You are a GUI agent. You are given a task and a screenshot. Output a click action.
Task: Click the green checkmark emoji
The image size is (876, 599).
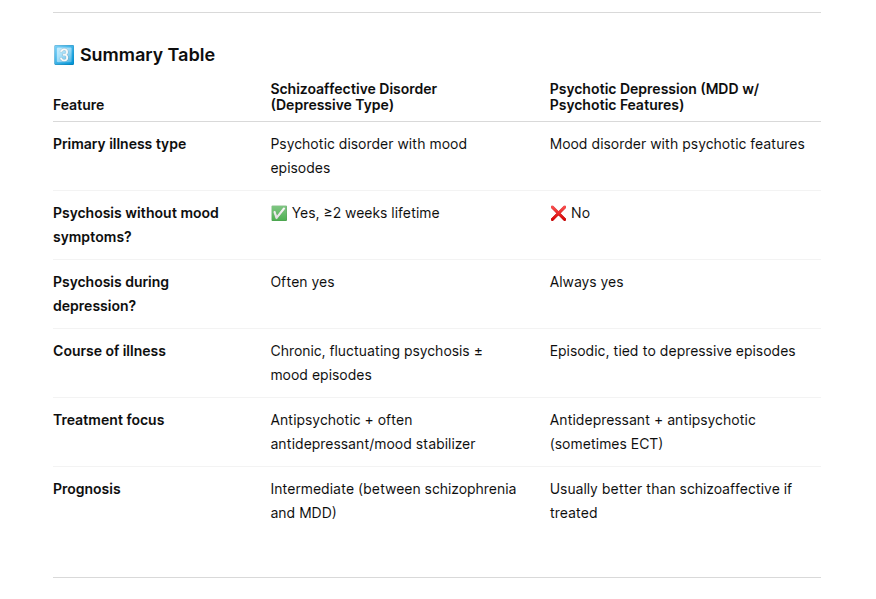coord(279,213)
